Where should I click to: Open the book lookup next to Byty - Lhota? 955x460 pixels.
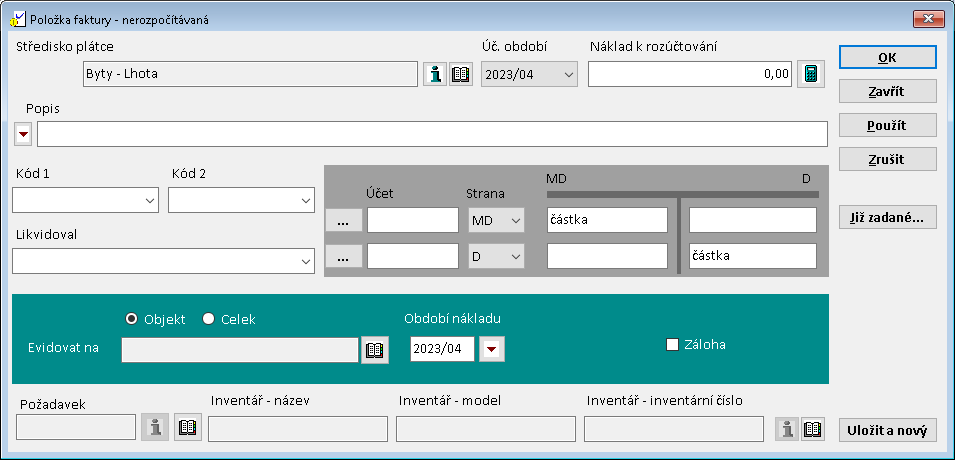[x=461, y=74]
